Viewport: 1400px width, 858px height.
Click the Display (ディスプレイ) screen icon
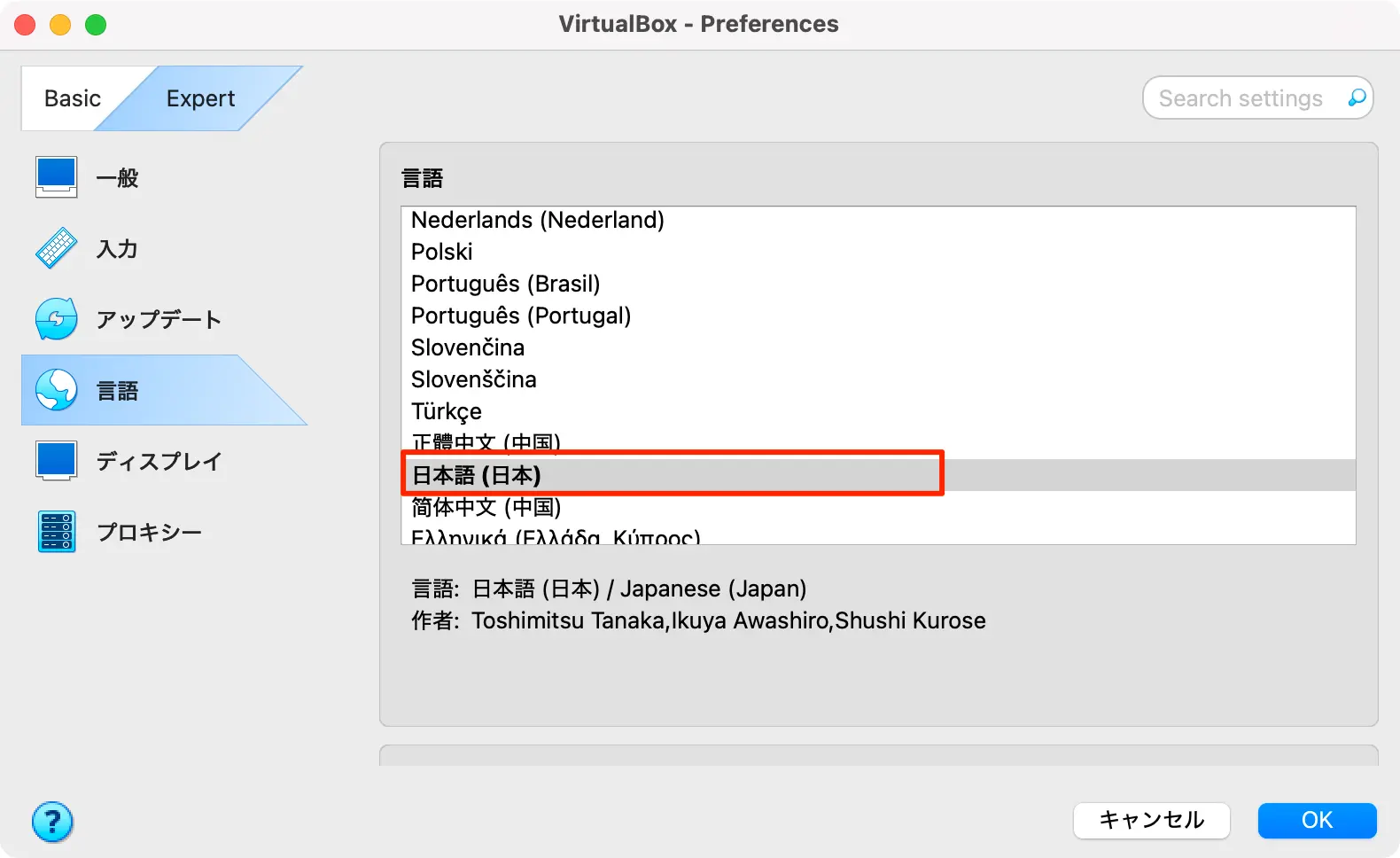[x=57, y=461]
